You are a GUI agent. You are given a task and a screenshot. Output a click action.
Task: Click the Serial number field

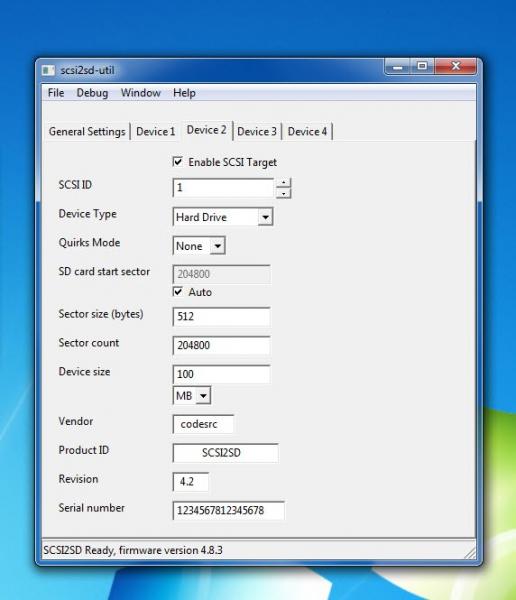(229, 510)
